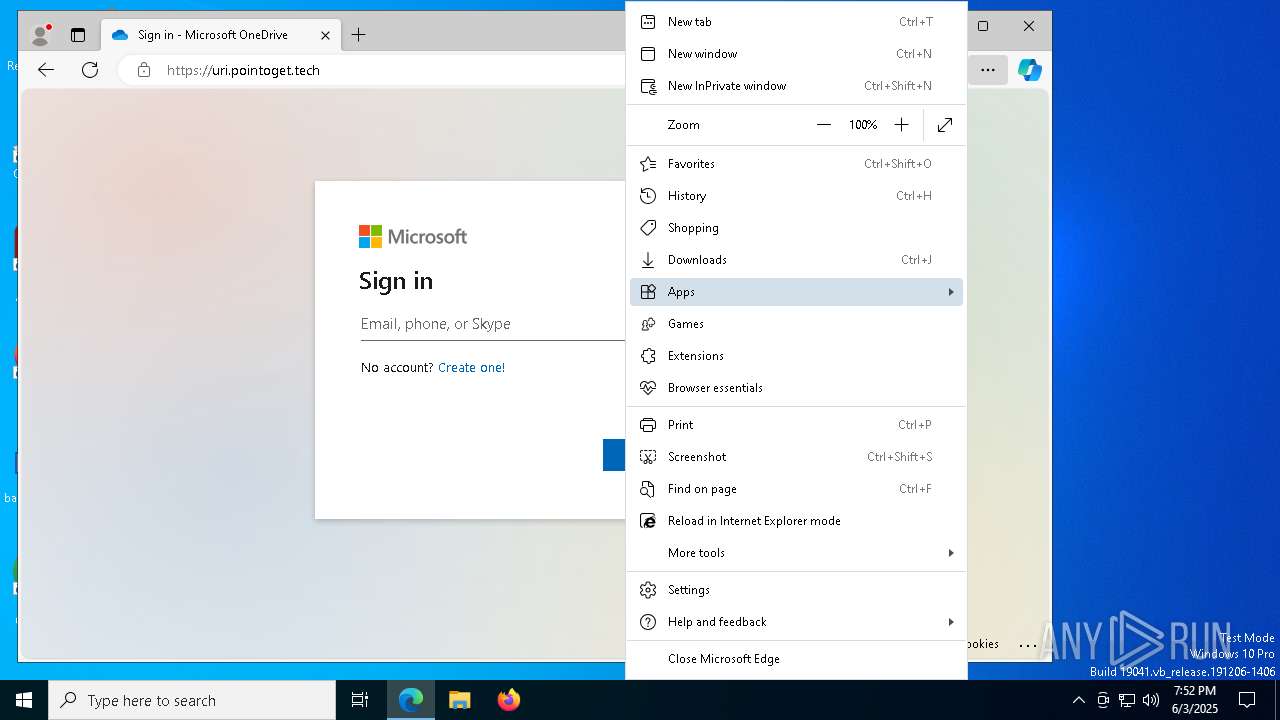This screenshot has height=720, width=1280.
Task: Click the Email, phone, or Skype field
Action: [492, 324]
